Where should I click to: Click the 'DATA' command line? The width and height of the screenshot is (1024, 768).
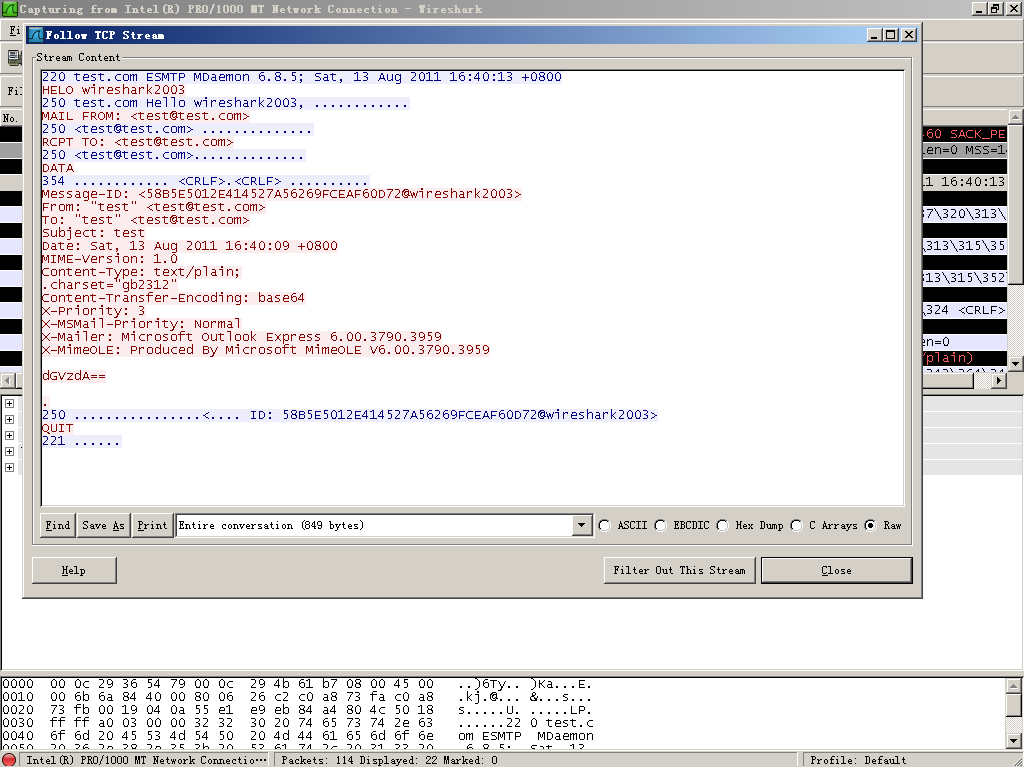tap(58, 168)
